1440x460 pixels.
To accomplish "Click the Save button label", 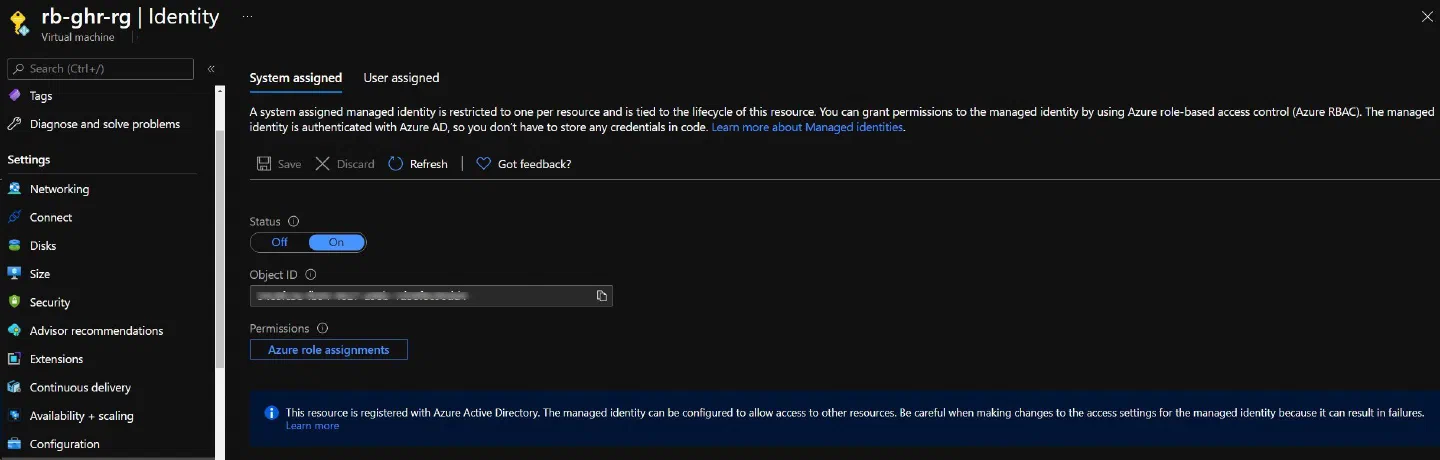I will click(289, 164).
